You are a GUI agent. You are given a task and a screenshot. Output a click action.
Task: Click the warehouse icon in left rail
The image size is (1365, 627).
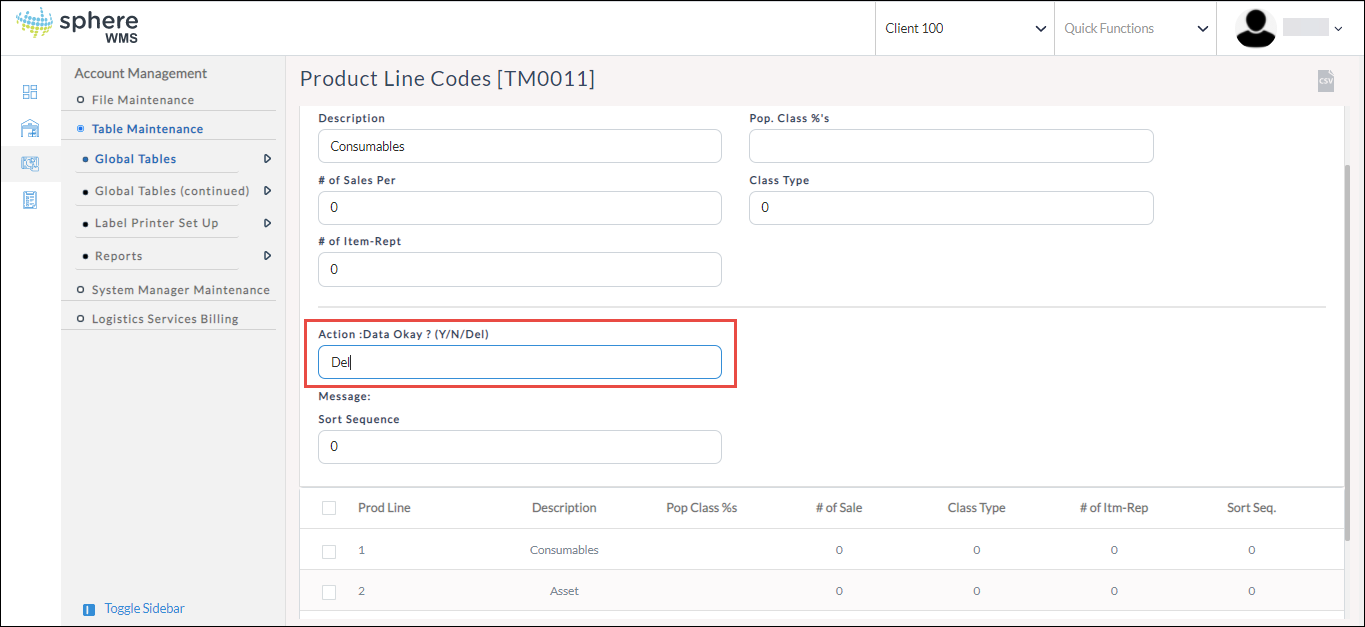(30, 128)
